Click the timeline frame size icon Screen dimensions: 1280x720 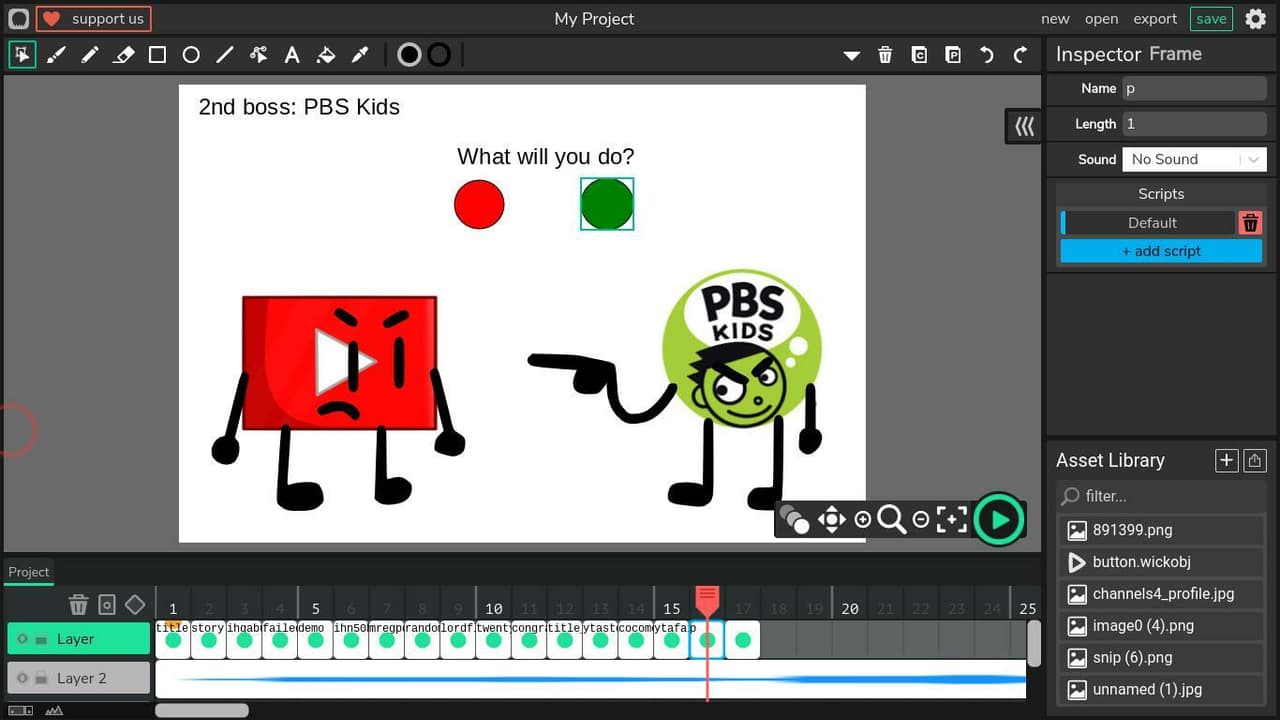tap(20, 711)
